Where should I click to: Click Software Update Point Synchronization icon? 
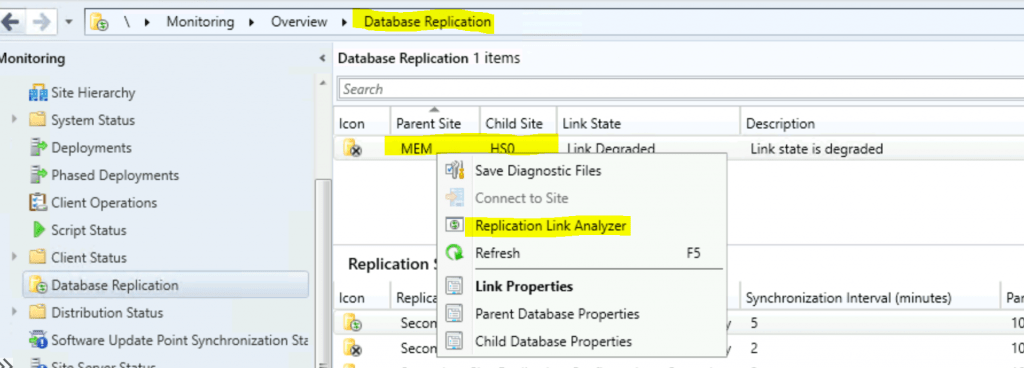(x=39, y=340)
